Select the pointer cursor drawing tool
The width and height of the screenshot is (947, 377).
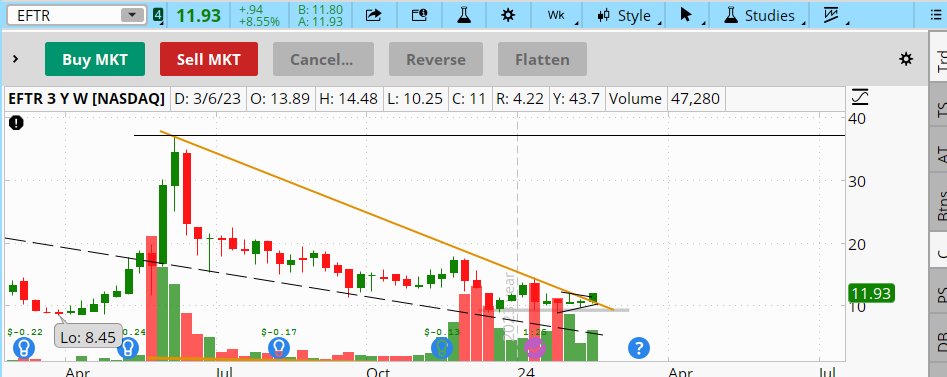(686, 15)
